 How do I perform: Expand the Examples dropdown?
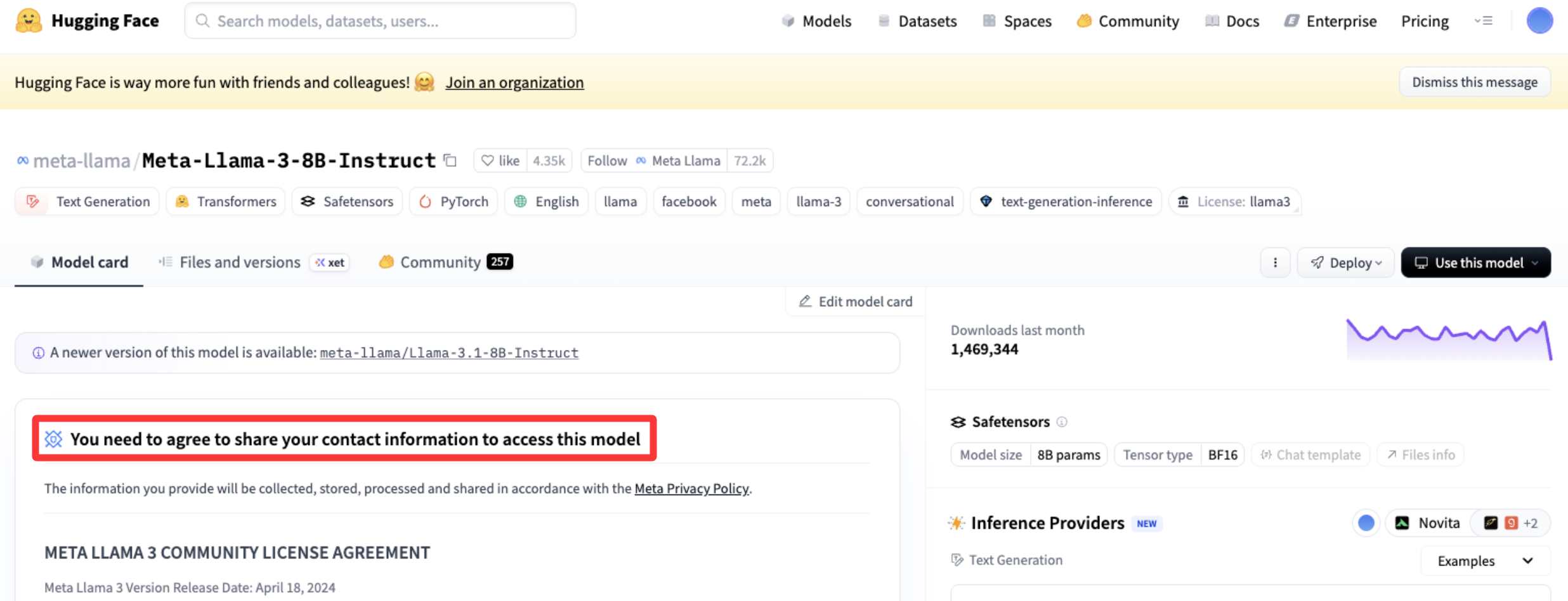tap(1485, 560)
